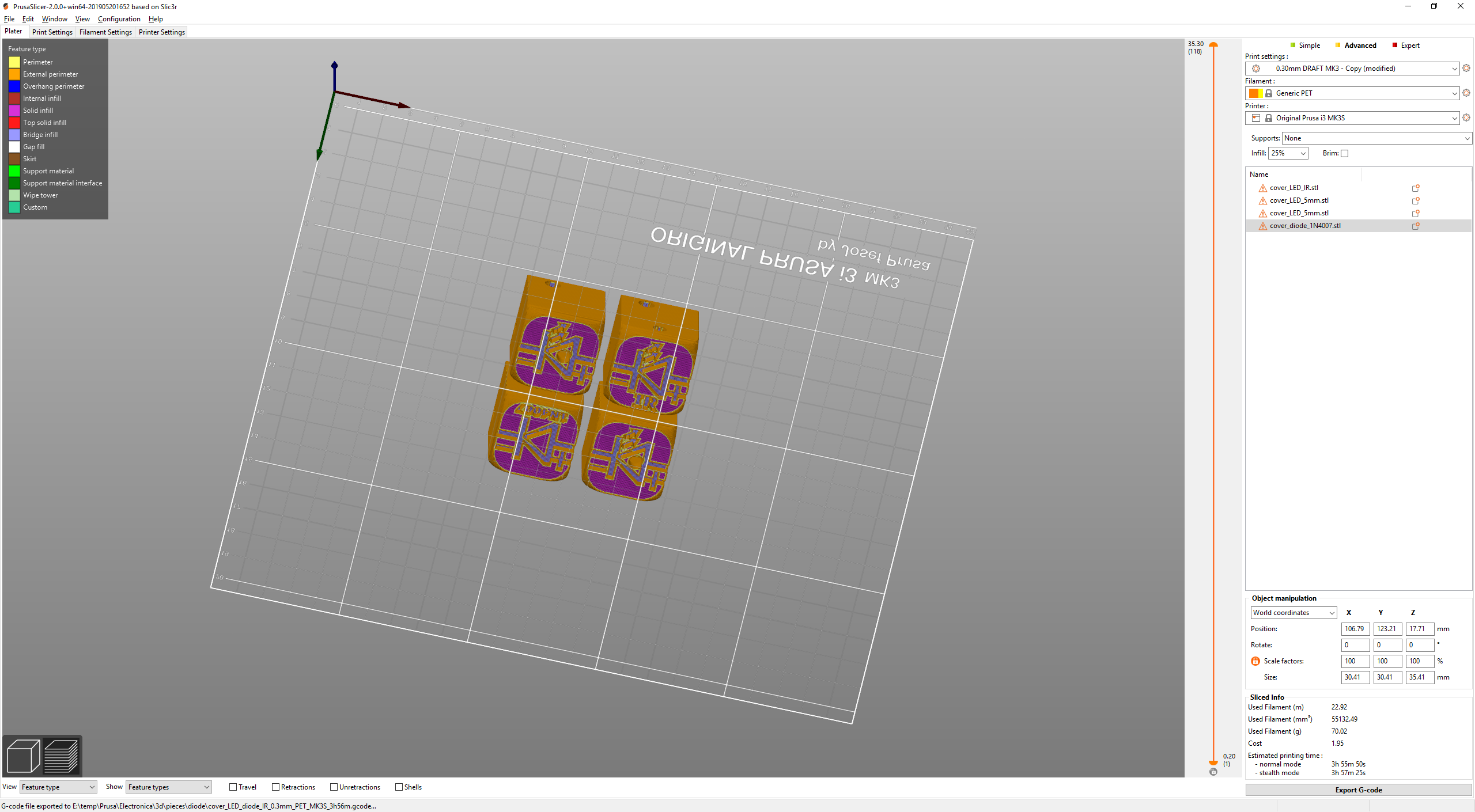Image resolution: width=1475 pixels, height=812 pixels.
Task: Toggle the layer slider lock icon
Action: click(1213, 772)
